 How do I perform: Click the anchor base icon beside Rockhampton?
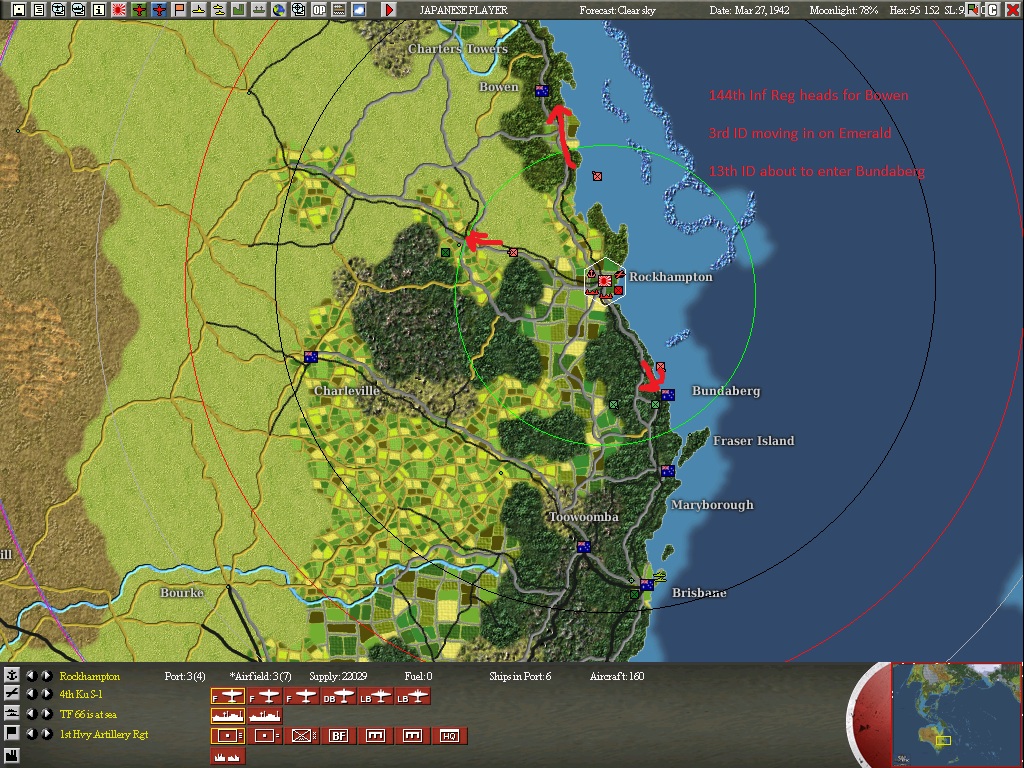click(11, 676)
